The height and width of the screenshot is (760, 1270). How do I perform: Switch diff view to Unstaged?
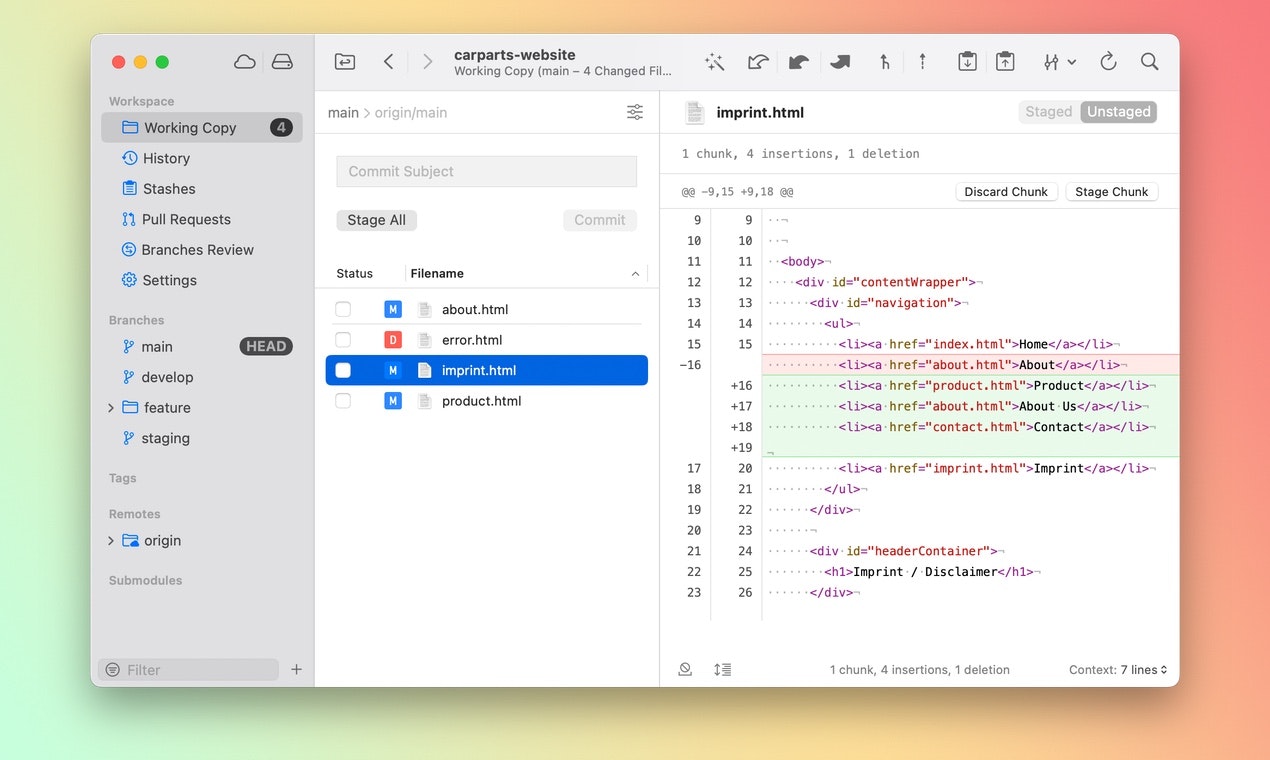tap(1118, 112)
